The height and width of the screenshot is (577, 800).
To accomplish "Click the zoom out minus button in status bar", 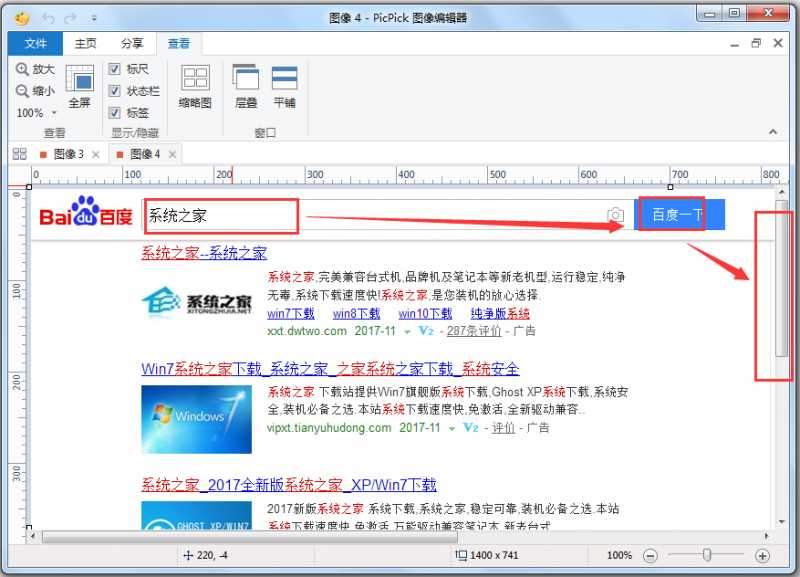I will 650,555.
